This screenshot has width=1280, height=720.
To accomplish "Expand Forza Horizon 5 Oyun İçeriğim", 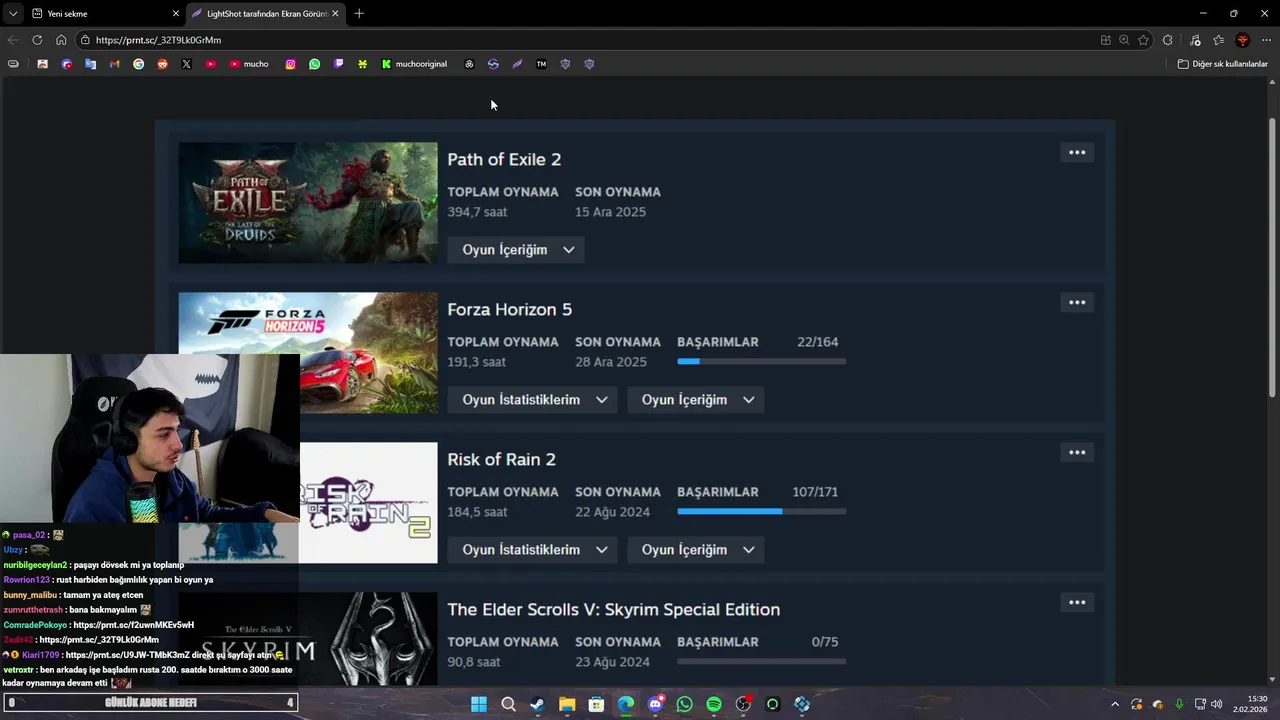I will [x=695, y=400].
